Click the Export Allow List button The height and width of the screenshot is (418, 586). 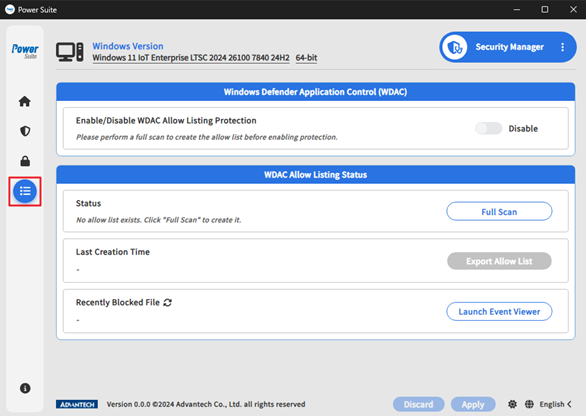click(499, 261)
